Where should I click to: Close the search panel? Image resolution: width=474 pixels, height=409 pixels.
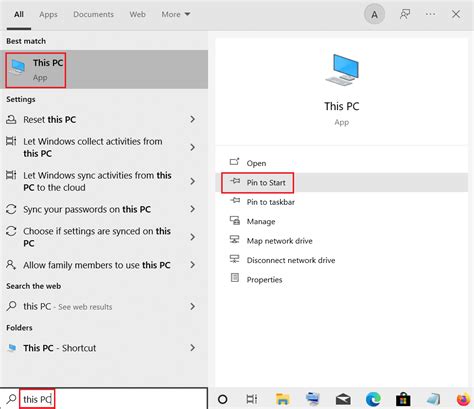coord(456,14)
